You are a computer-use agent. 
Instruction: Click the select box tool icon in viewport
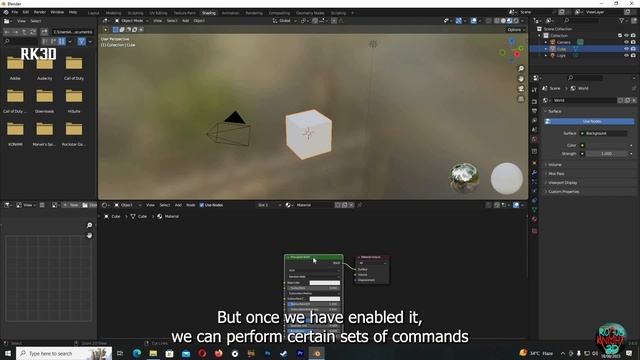(116, 30)
